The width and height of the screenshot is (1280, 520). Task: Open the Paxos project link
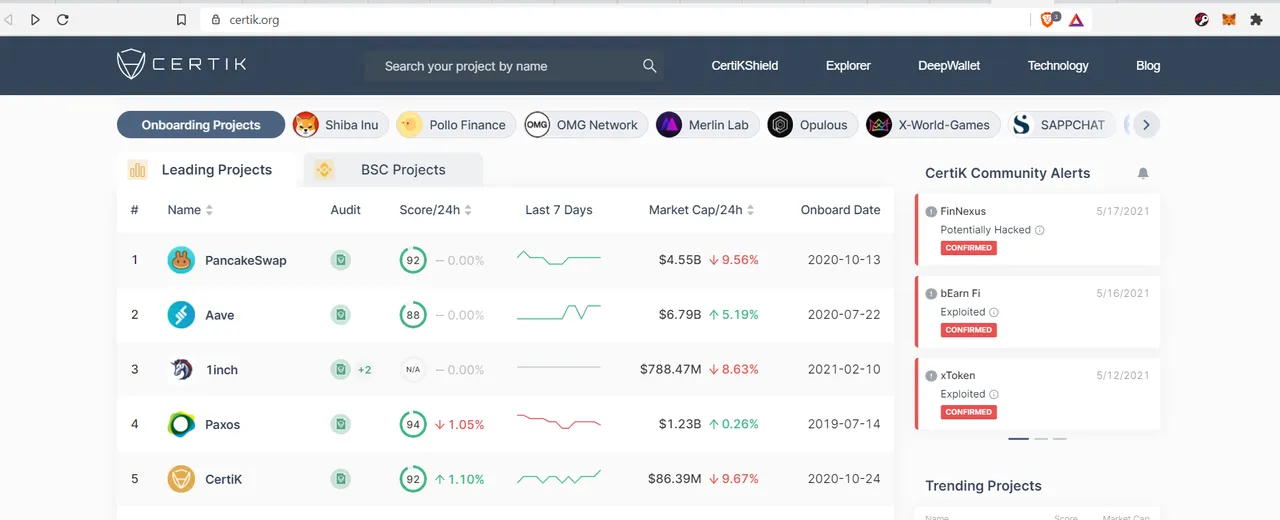pos(223,425)
